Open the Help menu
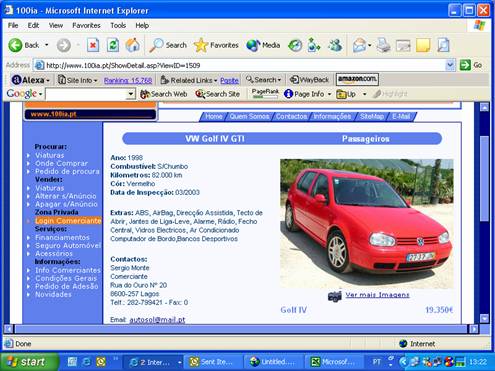 pyautogui.click(x=142, y=25)
